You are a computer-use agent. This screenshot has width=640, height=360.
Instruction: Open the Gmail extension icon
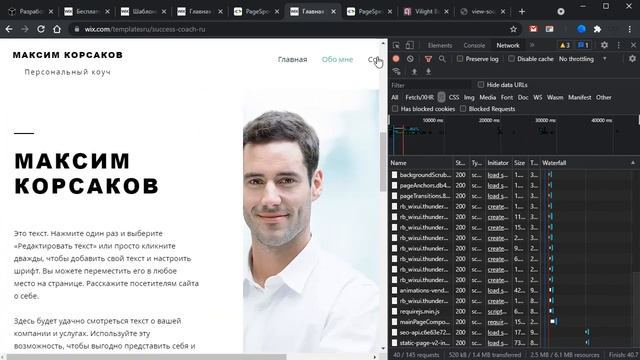[533, 29]
